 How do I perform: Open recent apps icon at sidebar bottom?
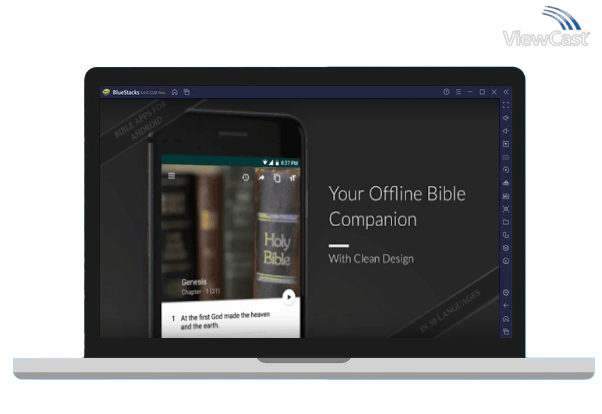point(506,331)
